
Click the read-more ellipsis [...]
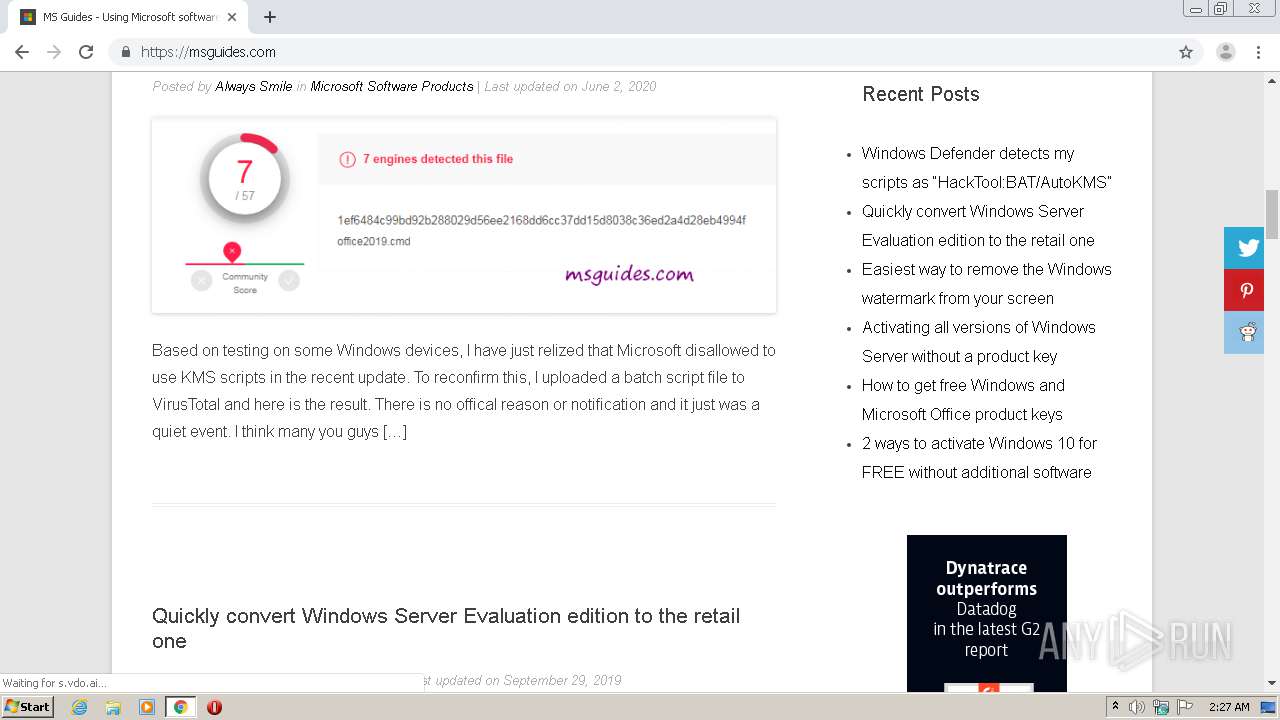click(x=395, y=432)
